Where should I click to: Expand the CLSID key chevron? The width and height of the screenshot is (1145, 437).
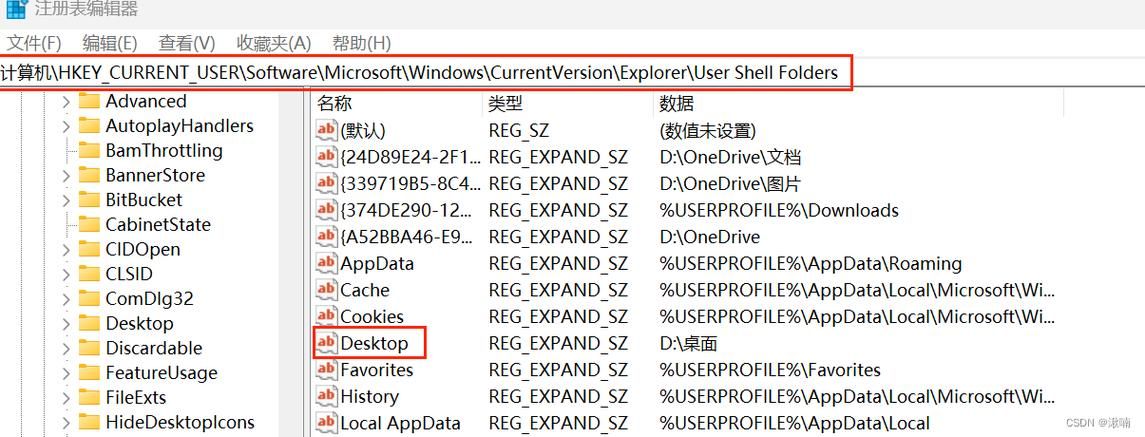click(66, 275)
